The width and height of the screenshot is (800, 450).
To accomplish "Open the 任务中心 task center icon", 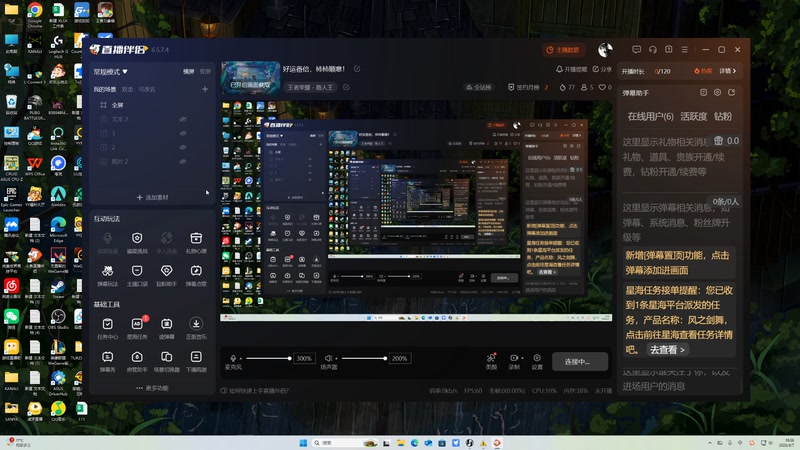I will click(108, 324).
